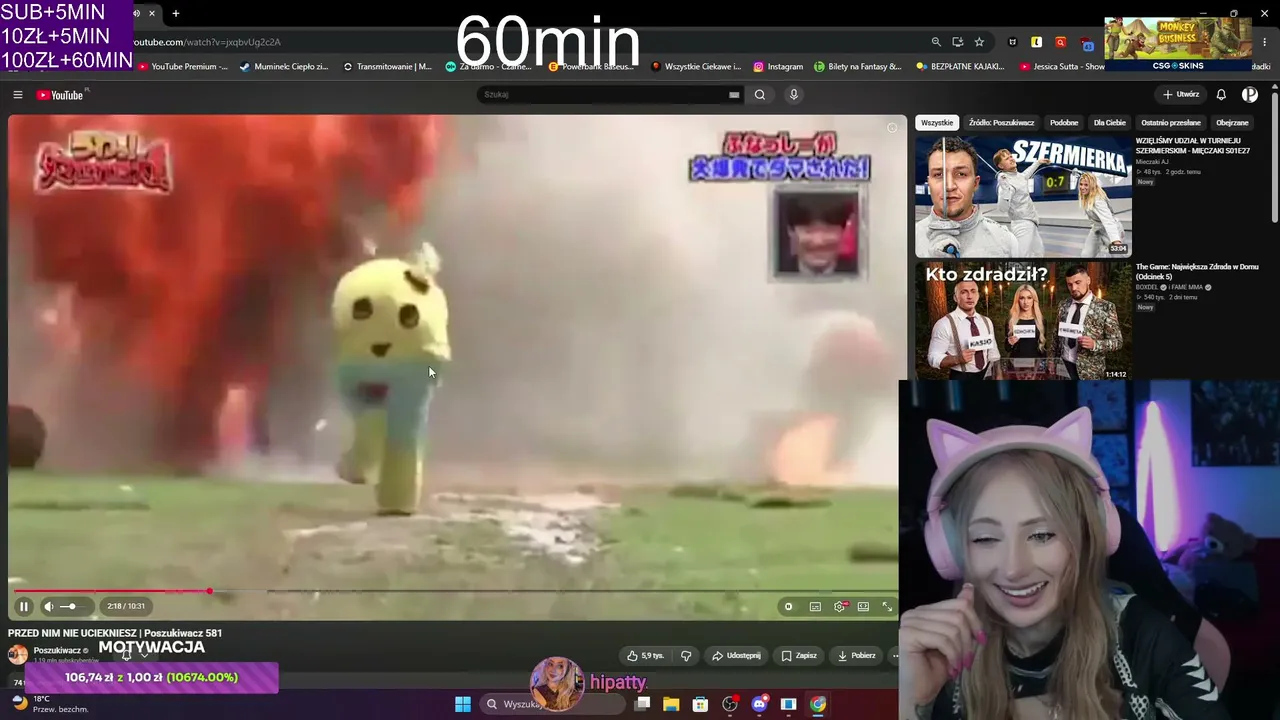
Task: Close the current YouTube browser tab
Action: point(152,13)
